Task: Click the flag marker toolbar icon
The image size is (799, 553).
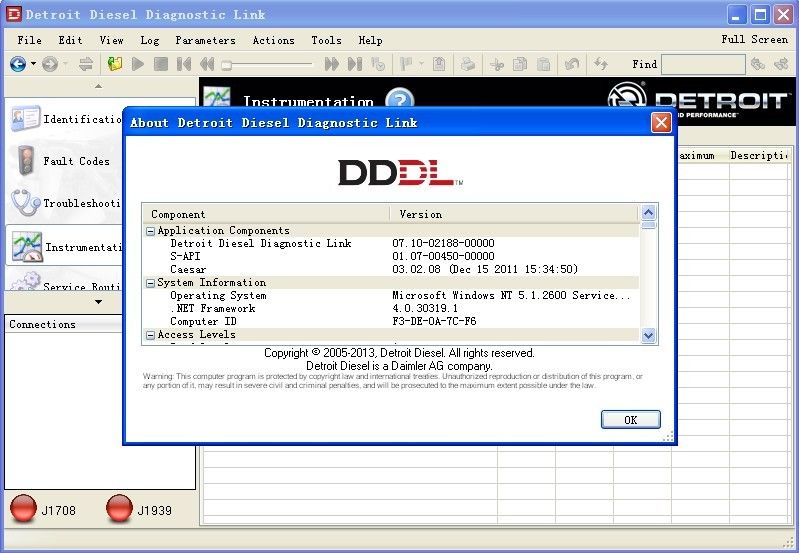Action: pyautogui.click(x=407, y=64)
